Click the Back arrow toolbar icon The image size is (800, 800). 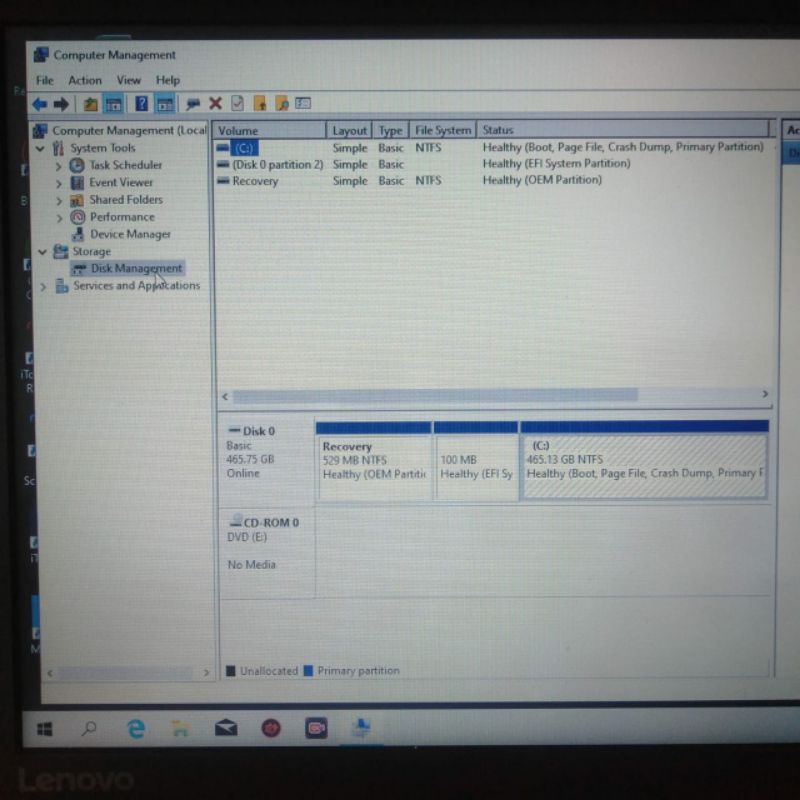39,104
